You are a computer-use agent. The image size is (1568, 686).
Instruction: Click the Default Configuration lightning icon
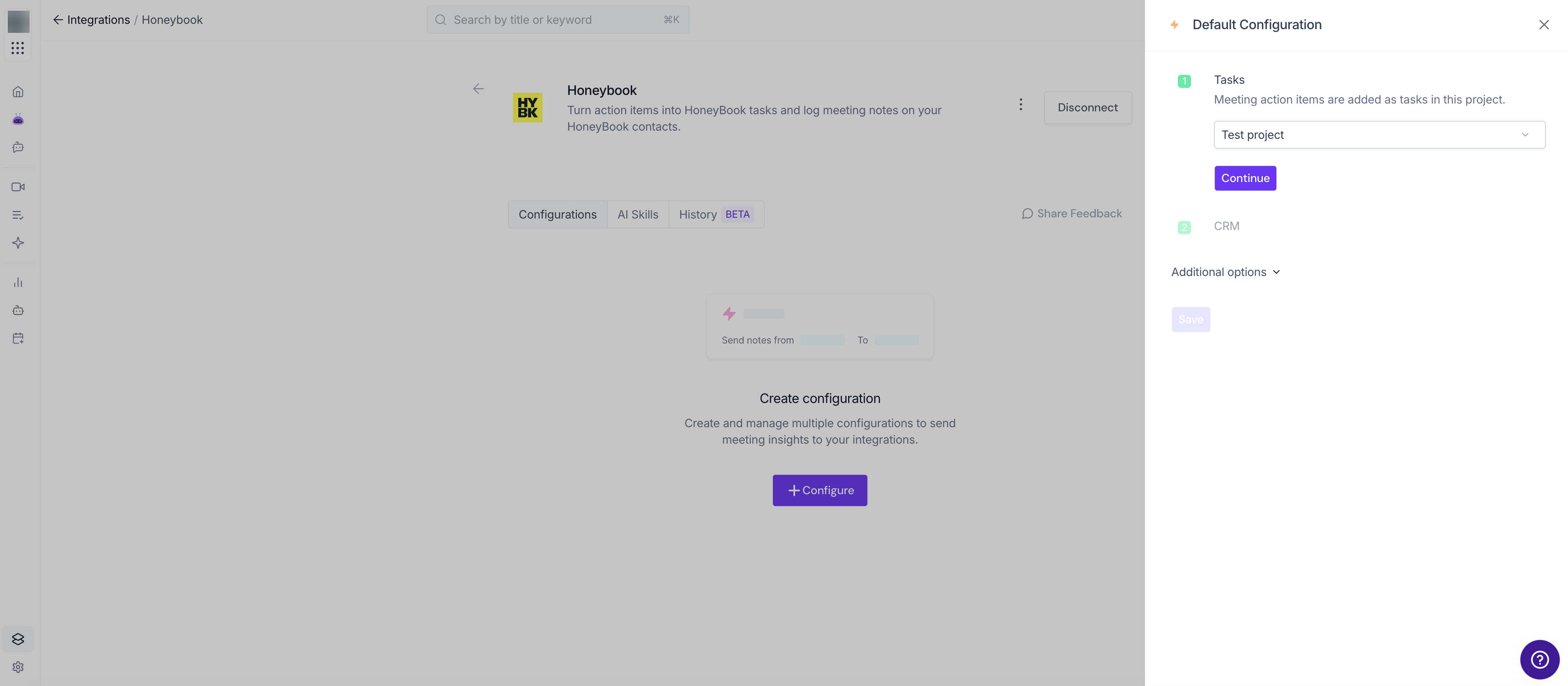point(1174,25)
